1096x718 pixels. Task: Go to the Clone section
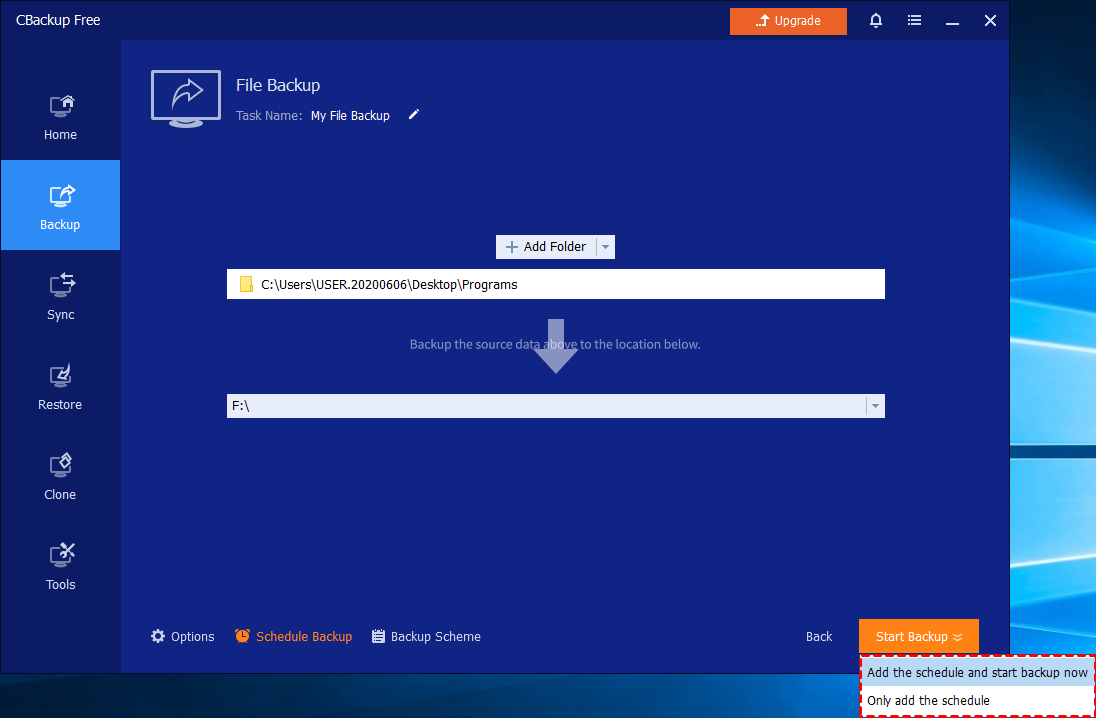pyautogui.click(x=60, y=476)
